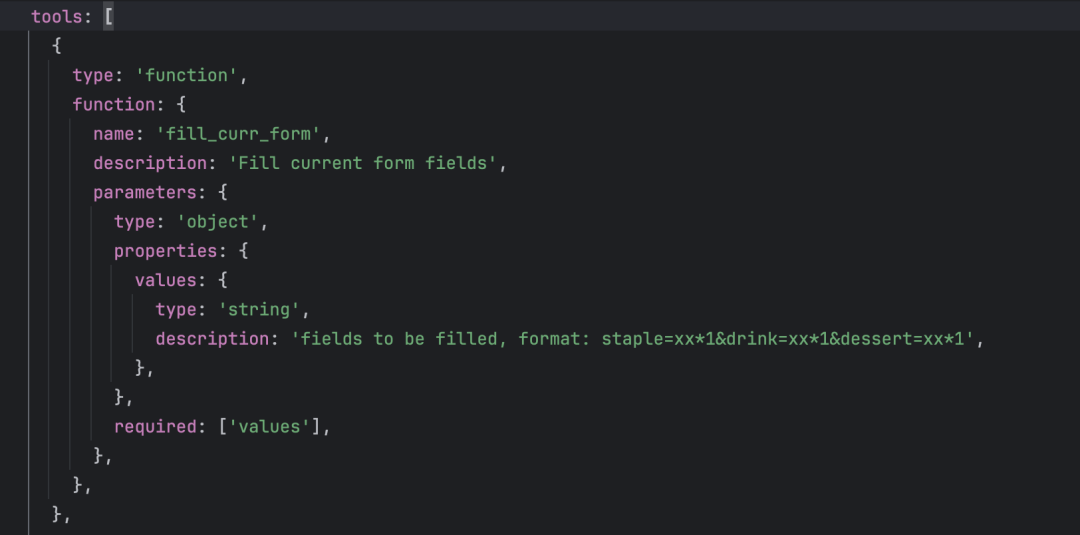
Task: Click the "values" key under properties
Action: click(166, 280)
